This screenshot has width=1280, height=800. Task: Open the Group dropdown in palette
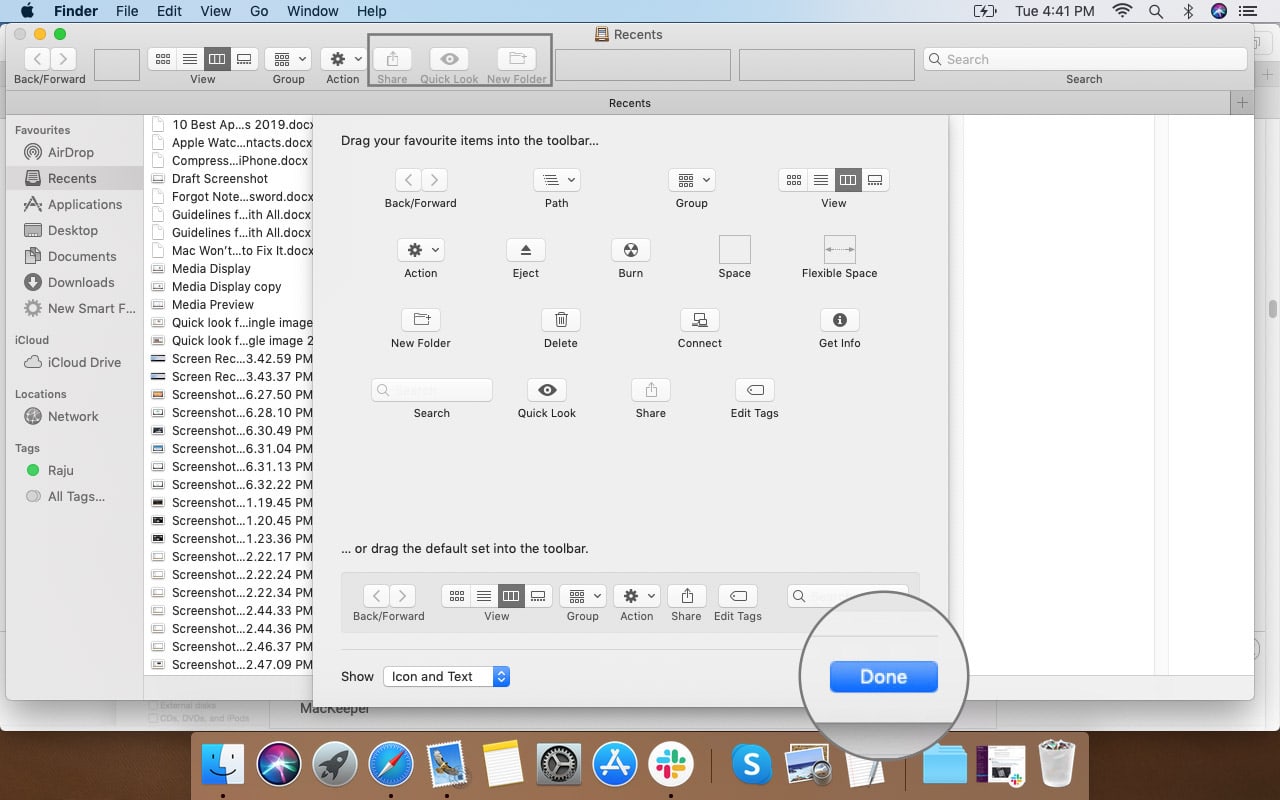(691, 180)
